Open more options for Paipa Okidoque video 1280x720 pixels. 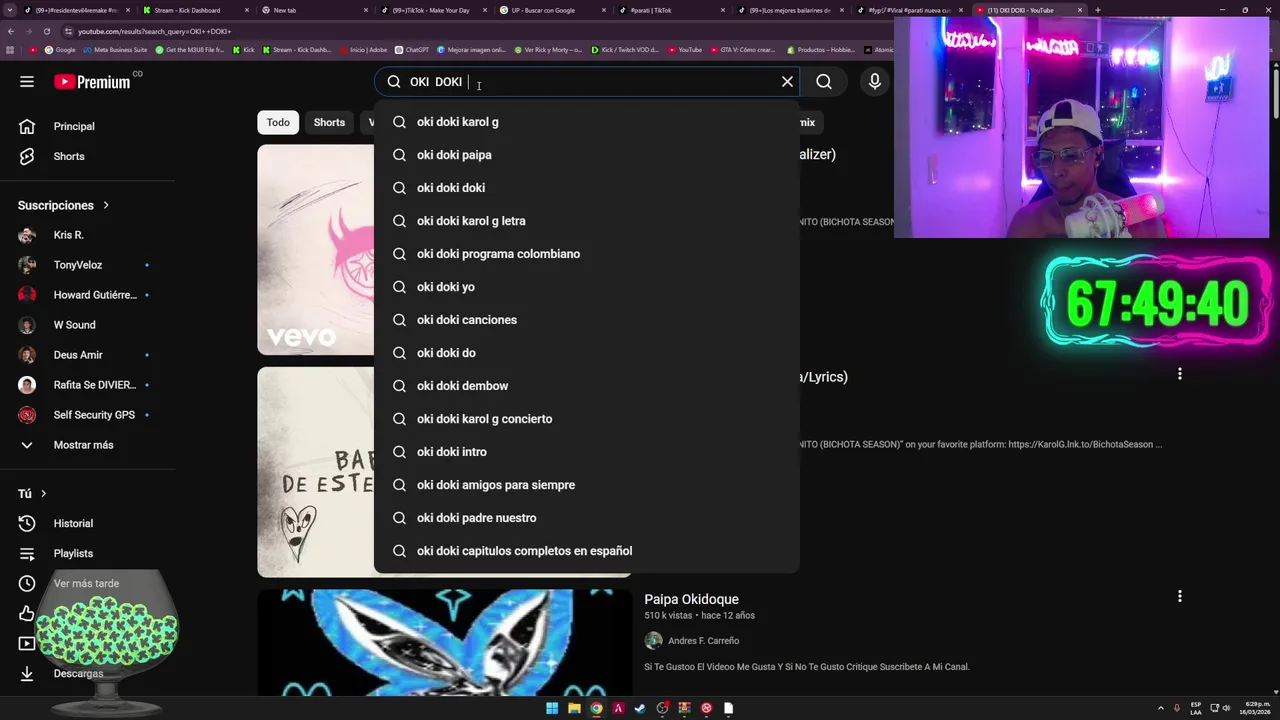(x=1180, y=596)
